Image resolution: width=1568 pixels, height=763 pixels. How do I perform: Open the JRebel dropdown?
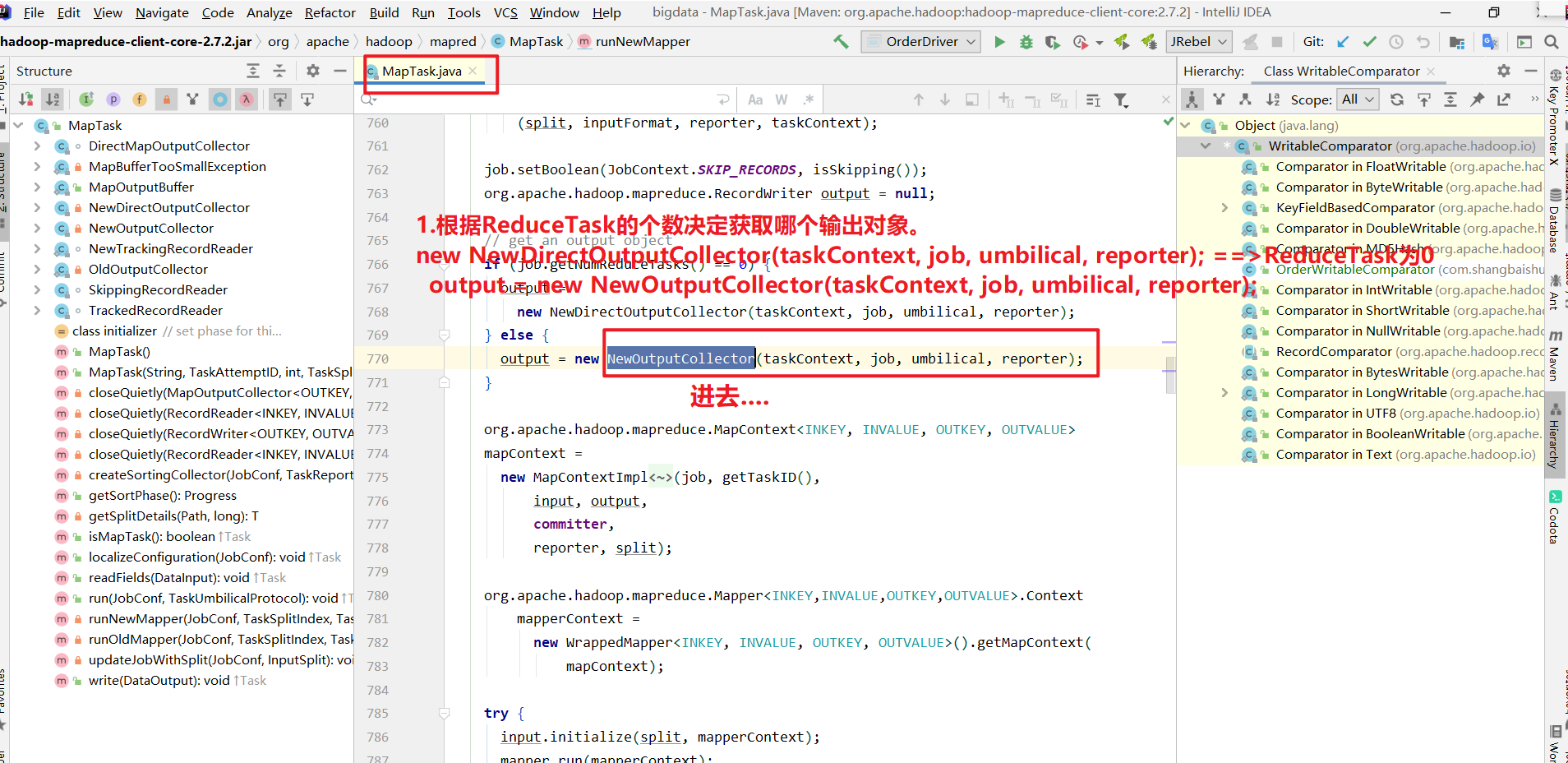pyautogui.click(x=1199, y=42)
